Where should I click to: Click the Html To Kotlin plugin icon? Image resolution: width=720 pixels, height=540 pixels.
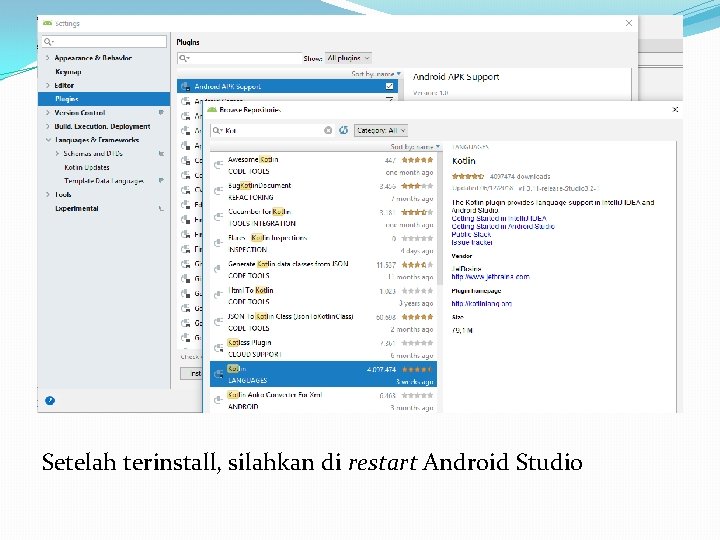point(219,295)
